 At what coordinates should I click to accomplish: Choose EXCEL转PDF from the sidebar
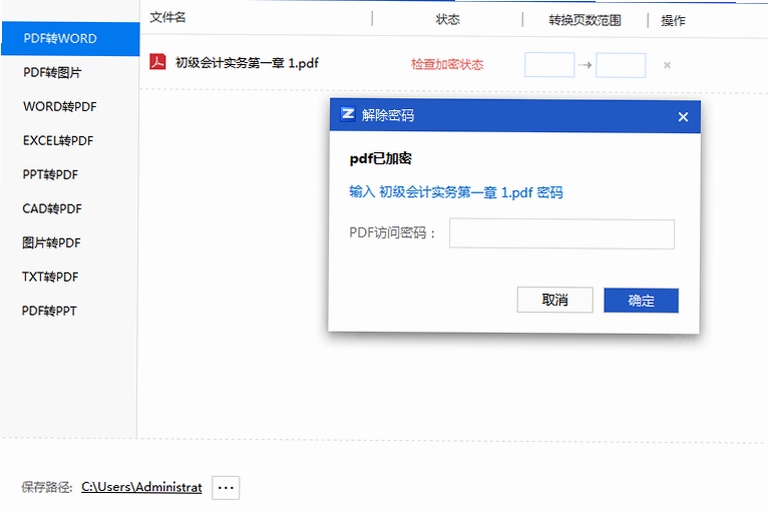pyautogui.click(x=58, y=141)
